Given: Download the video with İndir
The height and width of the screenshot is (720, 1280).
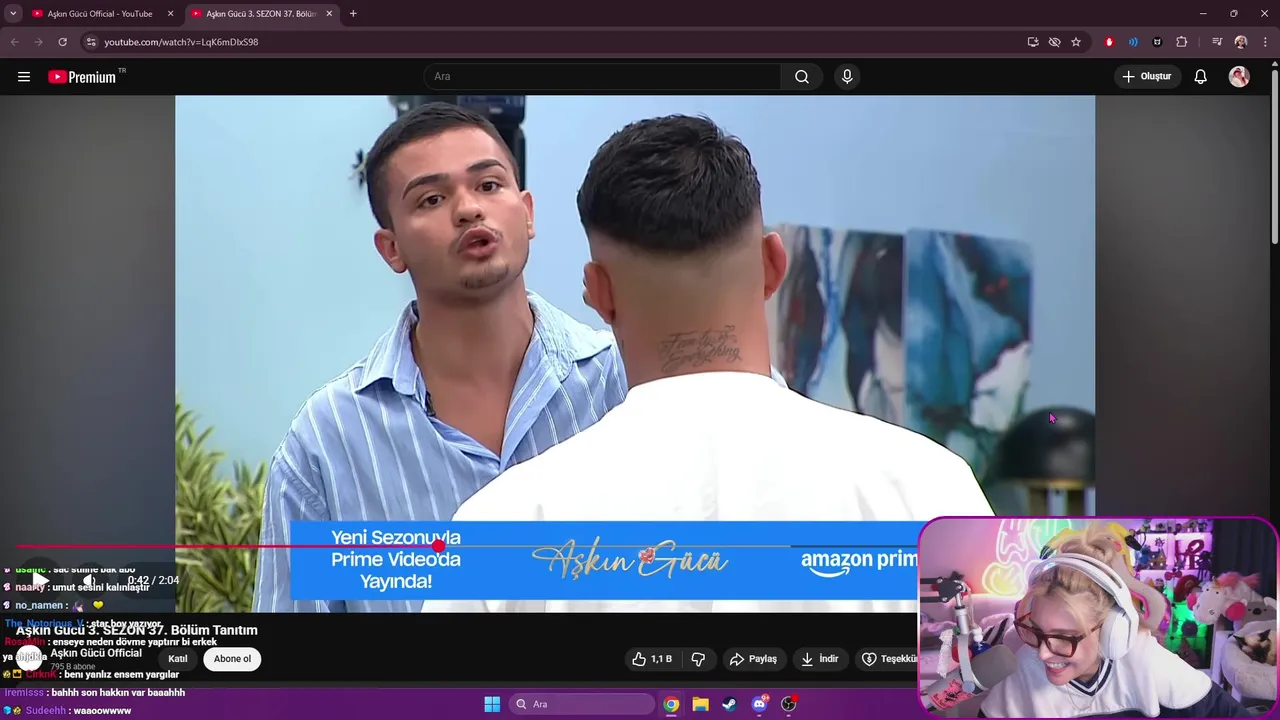Looking at the screenshot, I should pos(819,659).
